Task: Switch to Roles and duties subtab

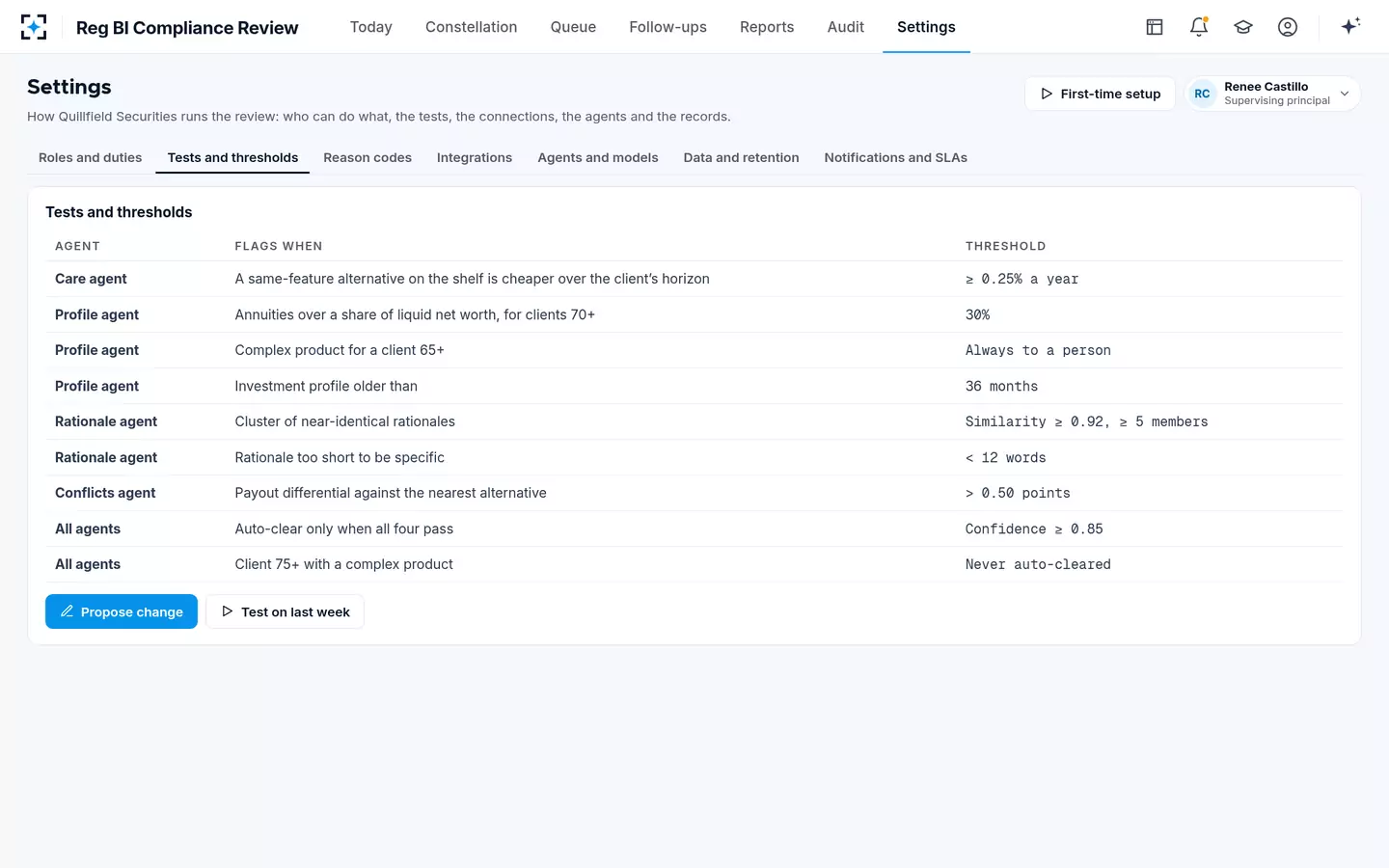Action: 91,157
